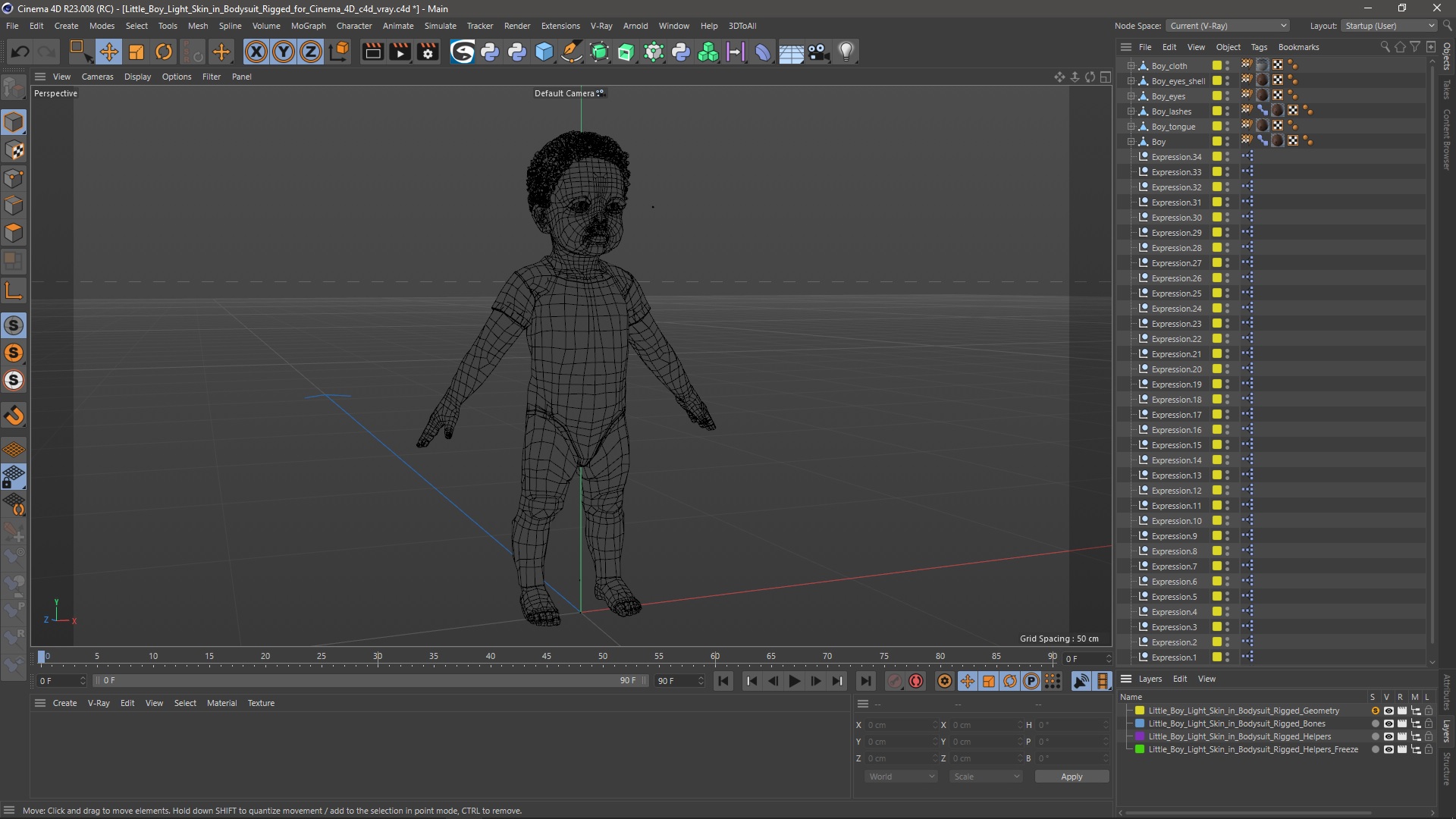Search objects with magnifier icon
This screenshot has width=1456, height=819.
coord(1385,47)
